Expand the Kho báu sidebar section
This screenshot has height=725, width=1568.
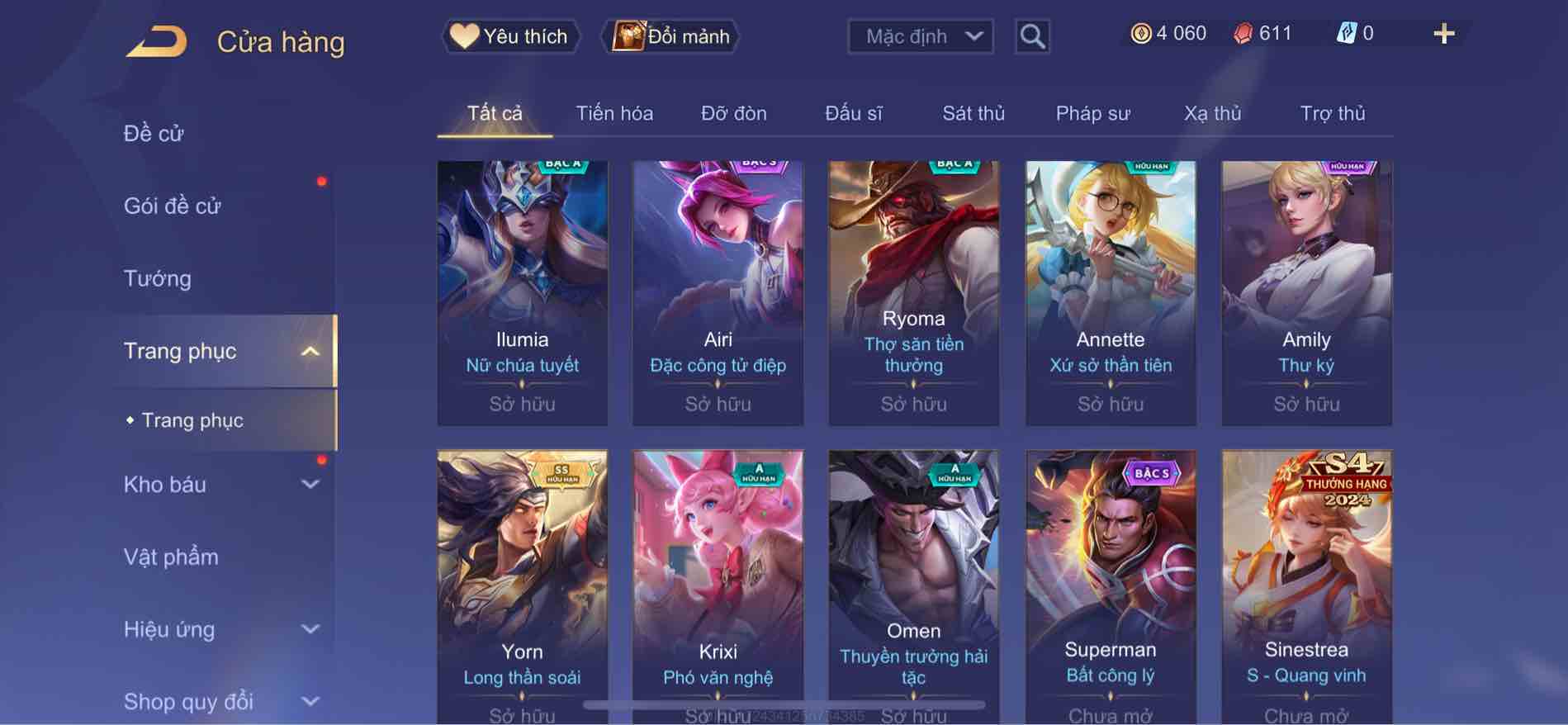click(310, 485)
